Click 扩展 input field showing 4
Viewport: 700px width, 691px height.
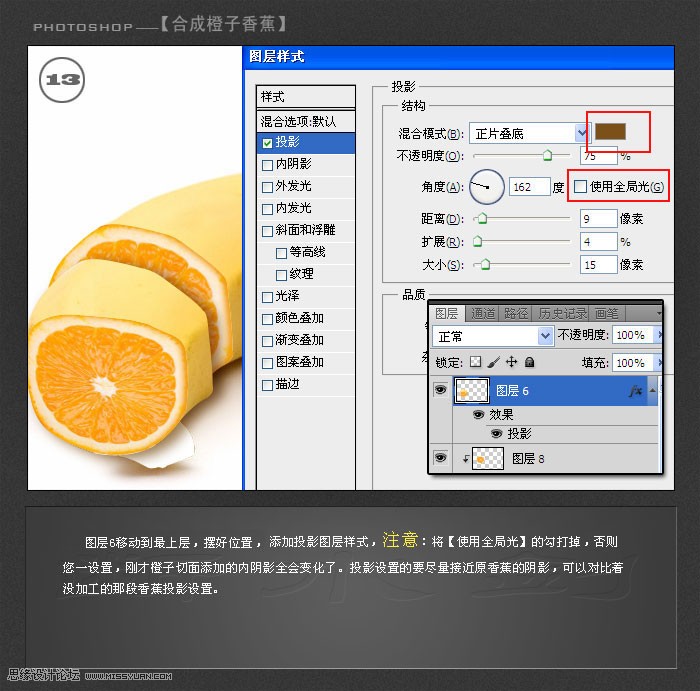[x=598, y=241]
